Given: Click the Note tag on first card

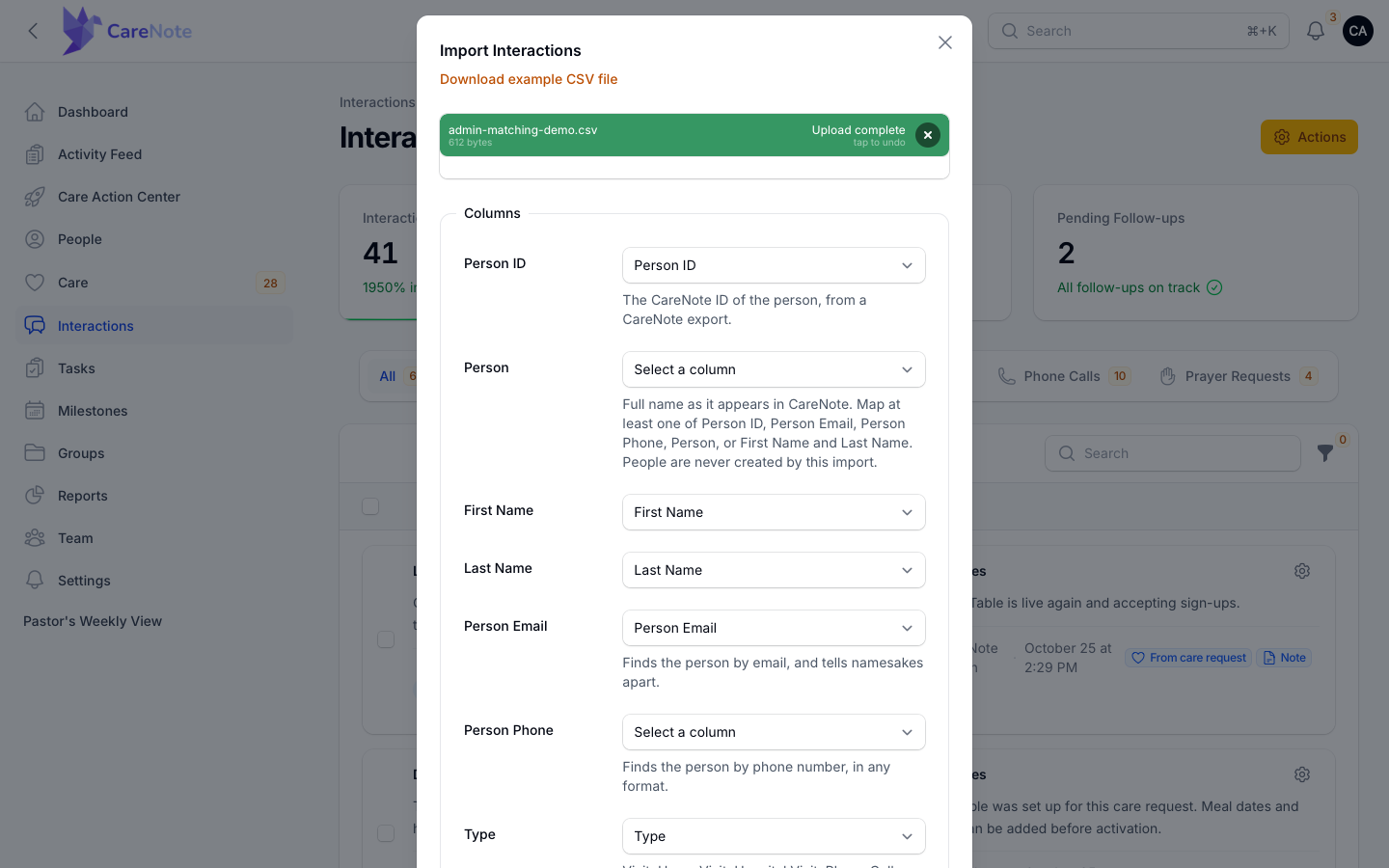Looking at the screenshot, I should (1284, 658).
